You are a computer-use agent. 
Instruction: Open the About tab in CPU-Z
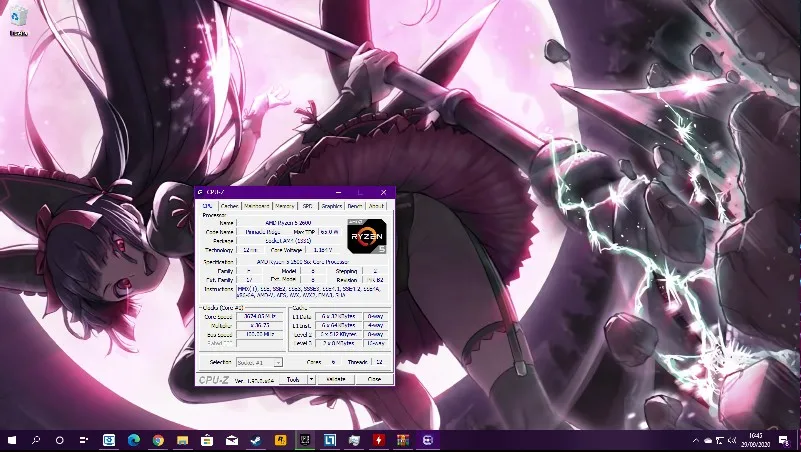[376, 206]
